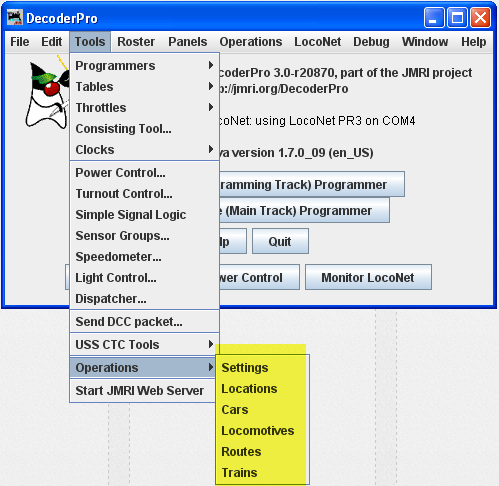Open Sensor Groups... menu item
The height and width of the screenshot is (486, 499).
click(x=144, y=236)
